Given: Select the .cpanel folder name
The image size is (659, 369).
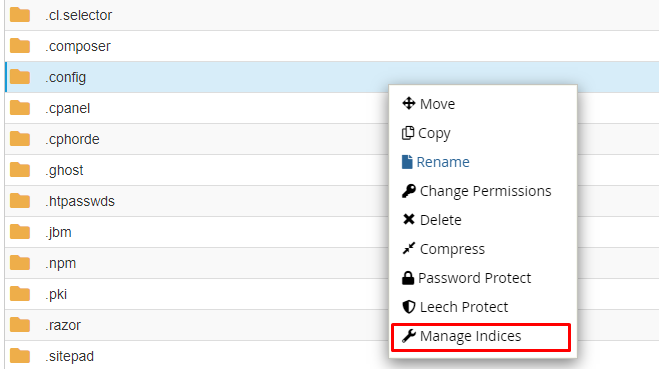Looking at the screenshot, I should (x=68, y=108).
